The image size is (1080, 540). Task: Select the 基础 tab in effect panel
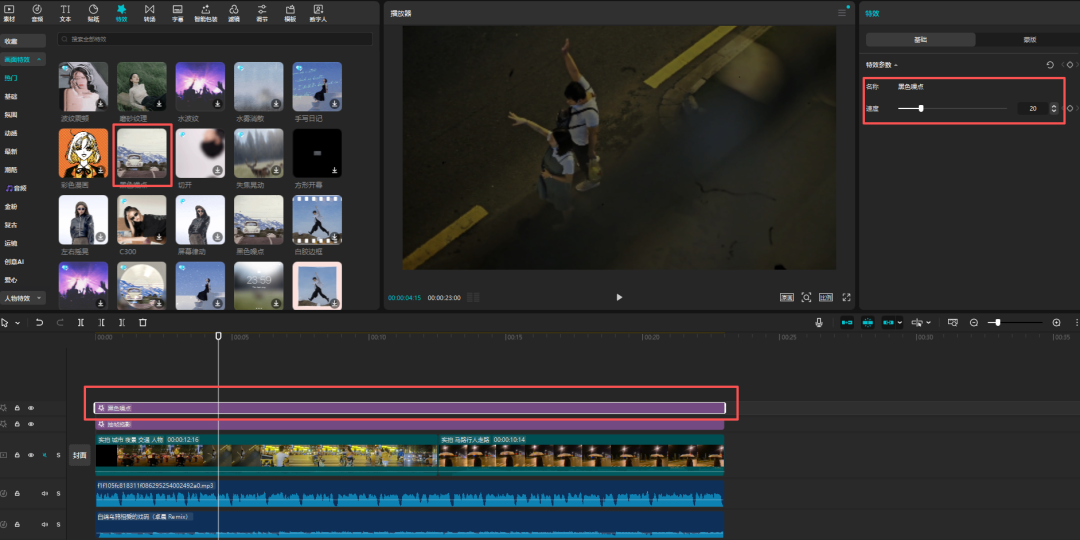[x=920, y=39]
